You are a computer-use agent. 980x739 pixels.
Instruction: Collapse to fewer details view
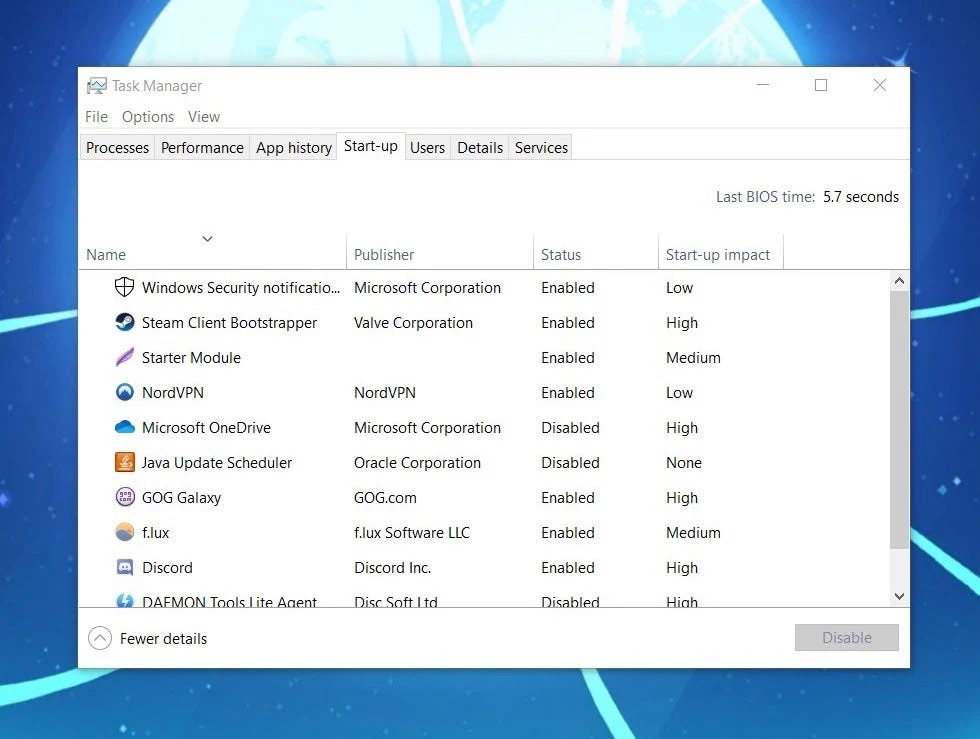(x=147, y=638)
